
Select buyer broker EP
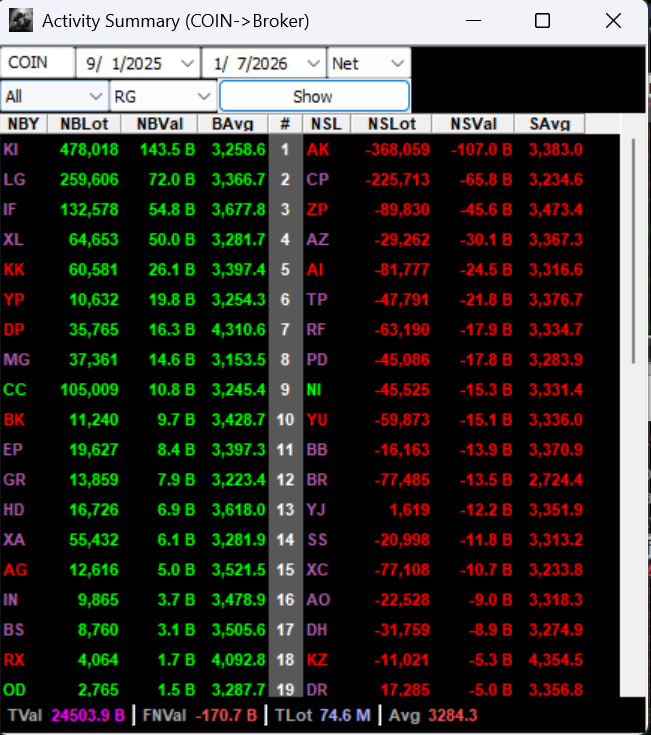(13, 450)
